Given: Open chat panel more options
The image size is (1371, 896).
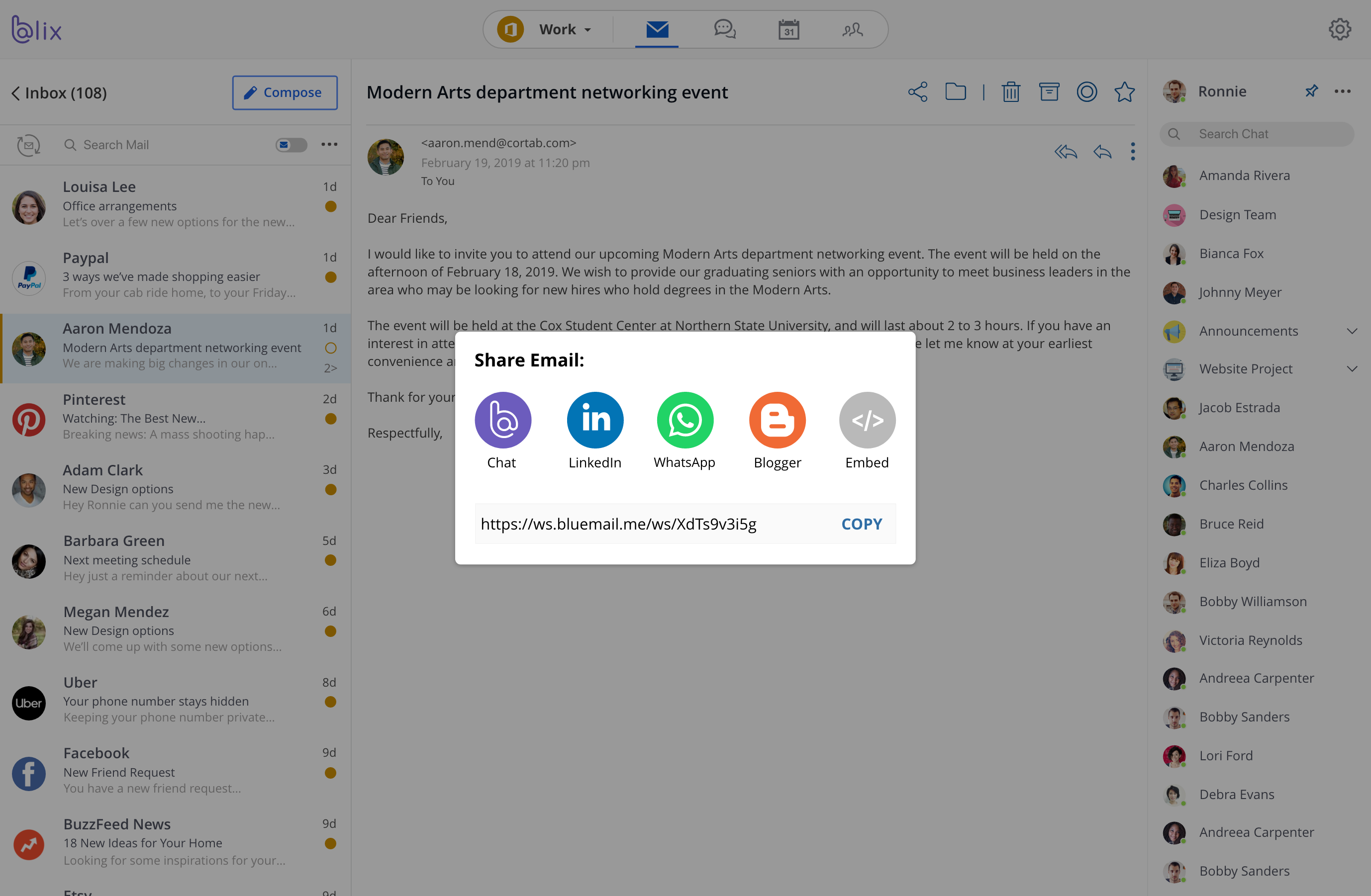Looking at the screenshot, I should coord(1343,91).
